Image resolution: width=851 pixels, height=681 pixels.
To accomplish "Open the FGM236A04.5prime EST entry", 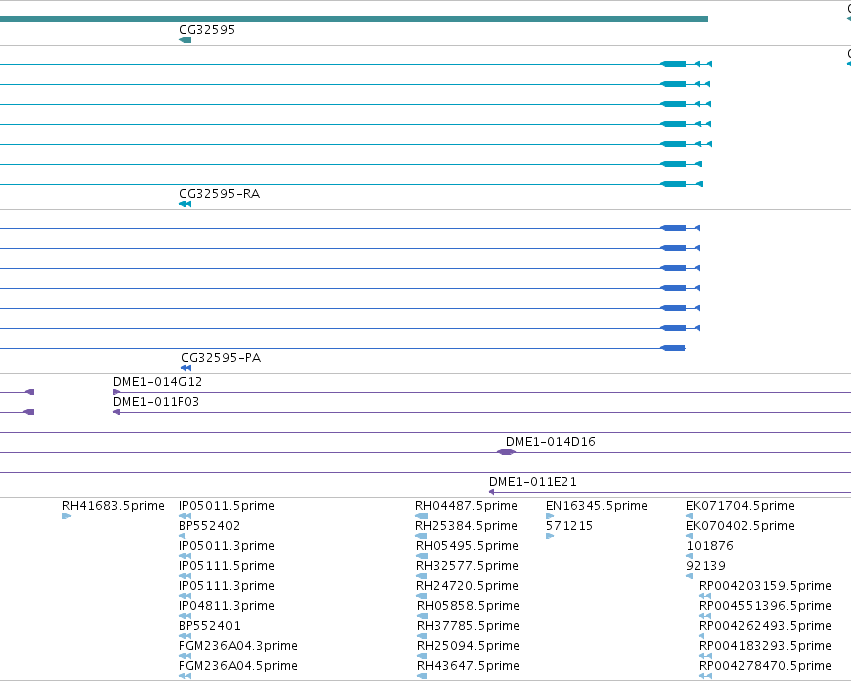I will pos(238,666).
